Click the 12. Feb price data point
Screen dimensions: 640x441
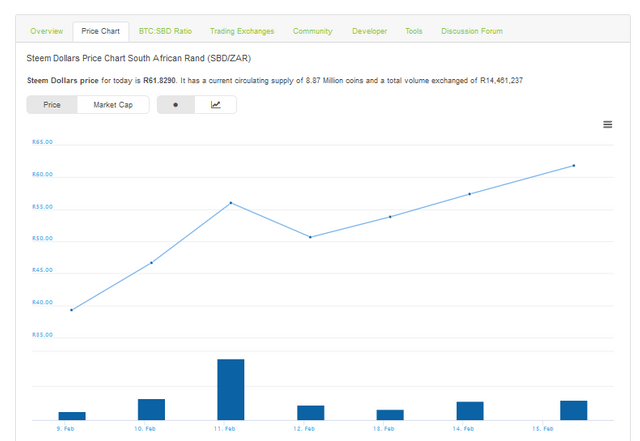coord(311,237)
